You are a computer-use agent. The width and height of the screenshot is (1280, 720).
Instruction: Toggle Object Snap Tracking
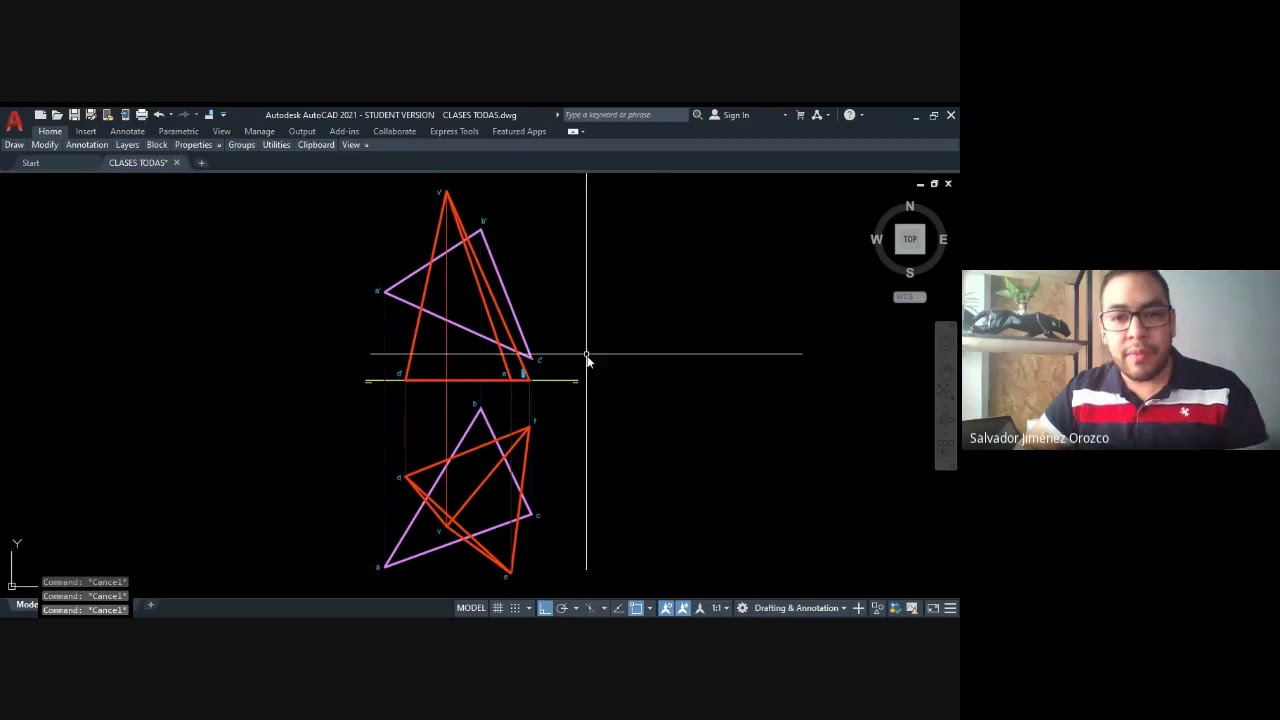pos(618,608)
